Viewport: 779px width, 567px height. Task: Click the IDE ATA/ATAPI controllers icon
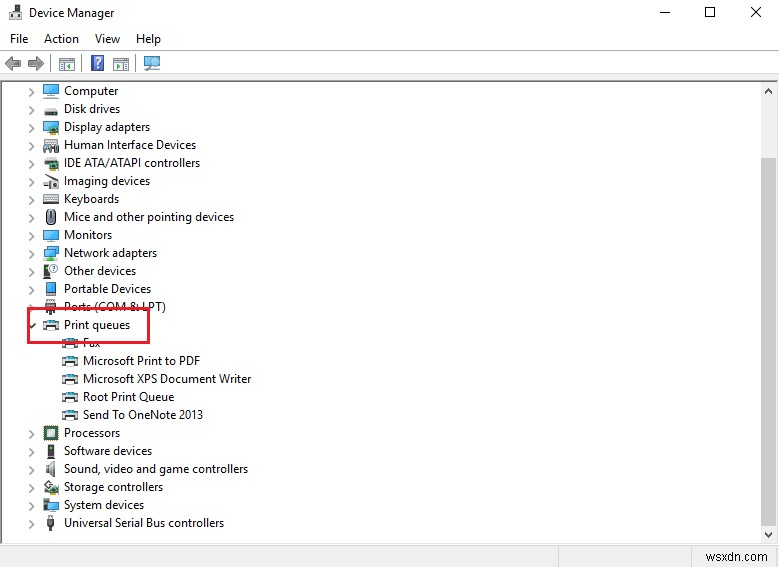pos(51,163)
